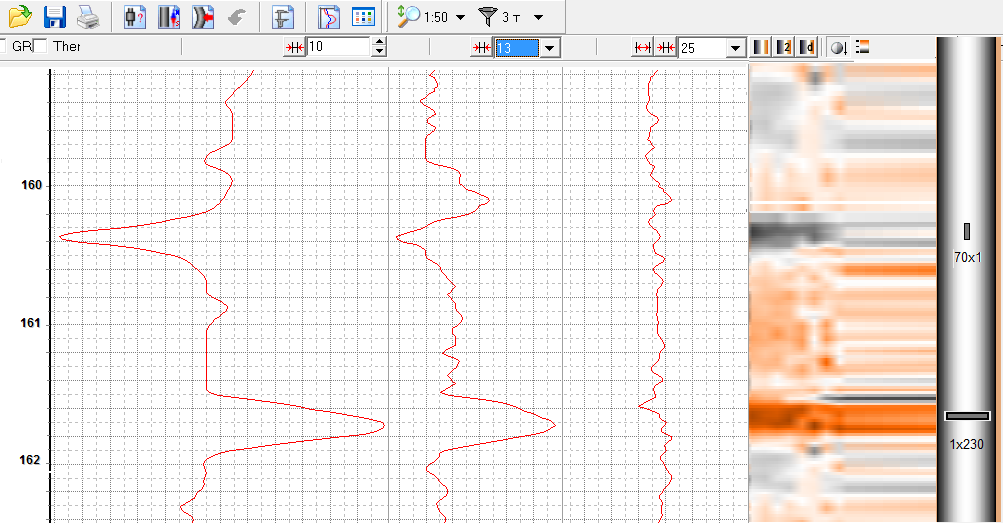Open the 3 т filter dropdown arrow
The image size is (1003, 523).
(x=539, y=17)
